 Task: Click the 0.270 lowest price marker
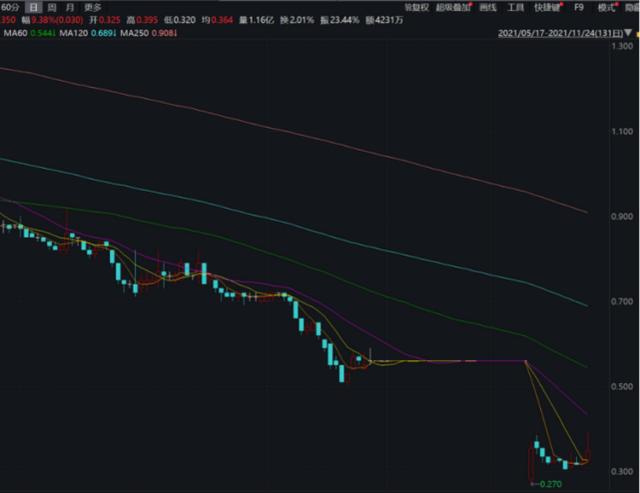(551, 484)
